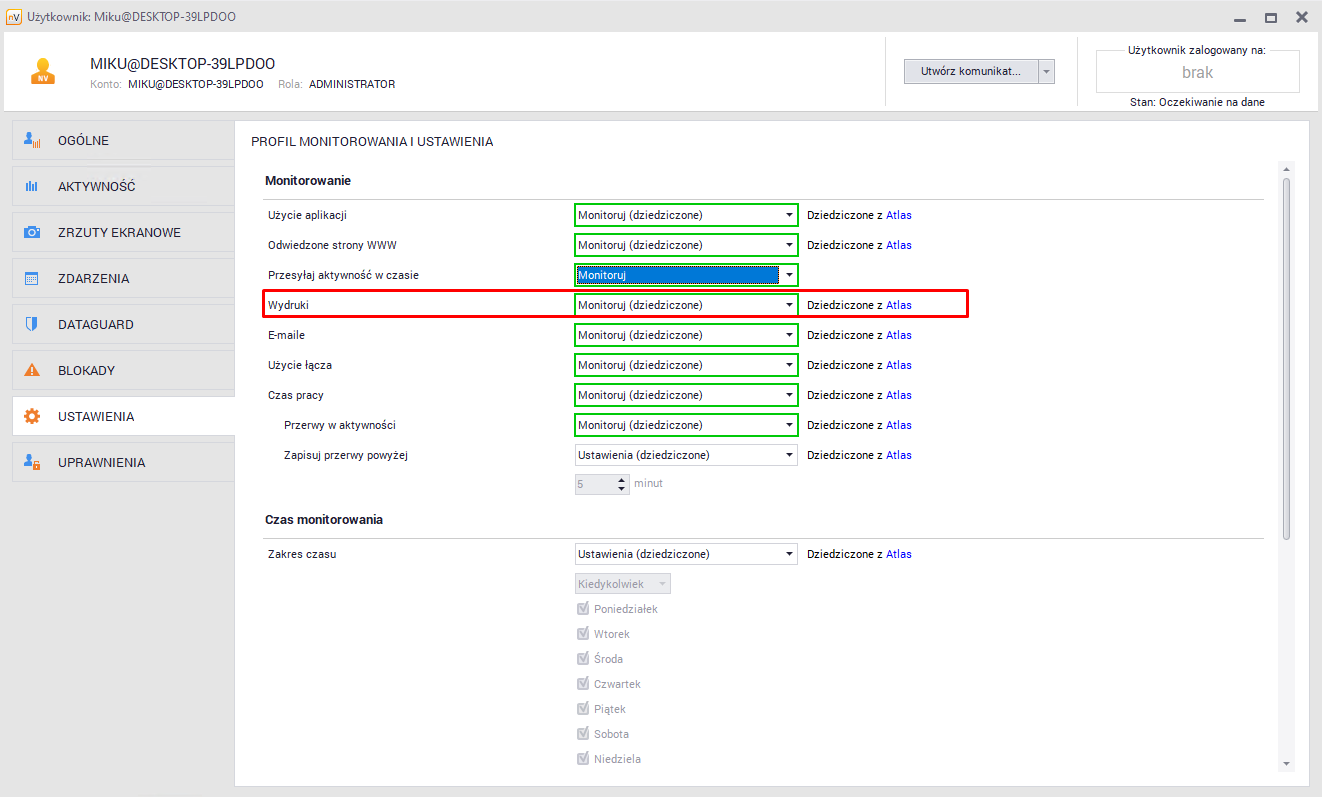Image resolution: width=1322 pixels, height=797 pixels.
Task: Expand the Zakres czasu dropdown
Action: click(x=686, y=554)
